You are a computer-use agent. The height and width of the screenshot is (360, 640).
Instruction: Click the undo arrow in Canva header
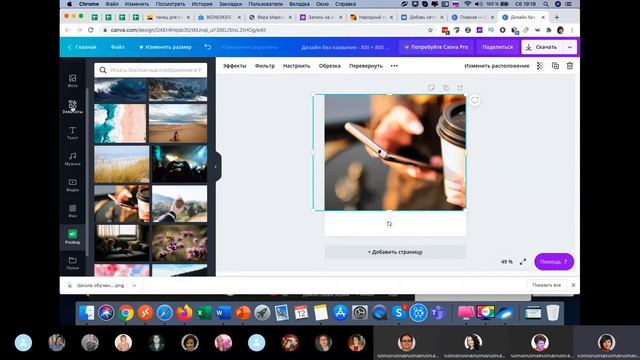(208, 47)
